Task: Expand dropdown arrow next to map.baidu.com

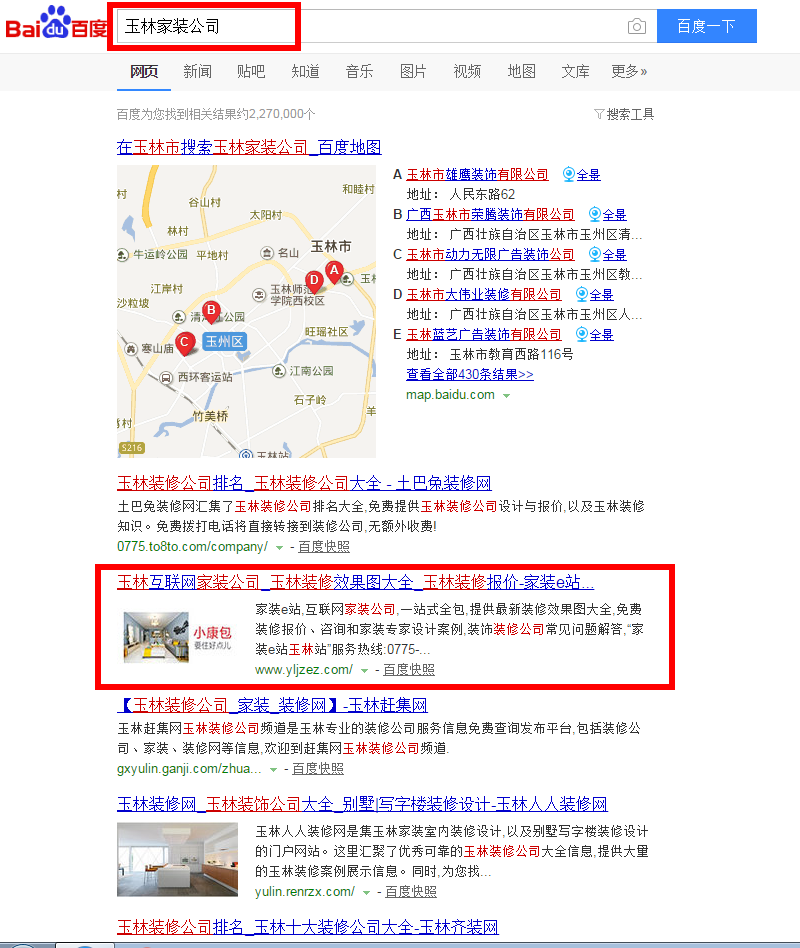Action: 507,395
